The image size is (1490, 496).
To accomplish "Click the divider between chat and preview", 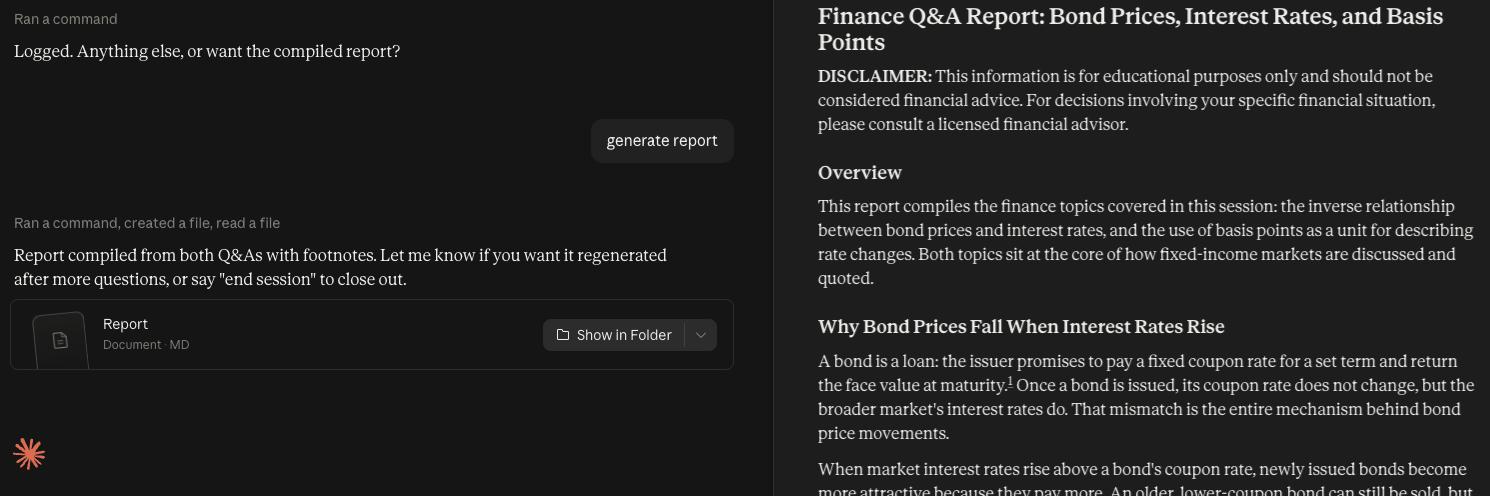I will coord(773,248).
